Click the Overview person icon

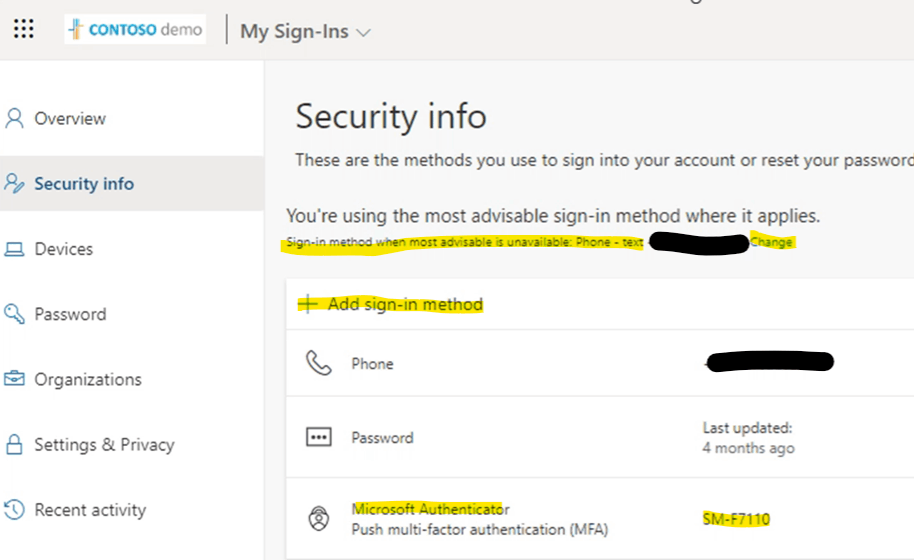click(14, 118)
